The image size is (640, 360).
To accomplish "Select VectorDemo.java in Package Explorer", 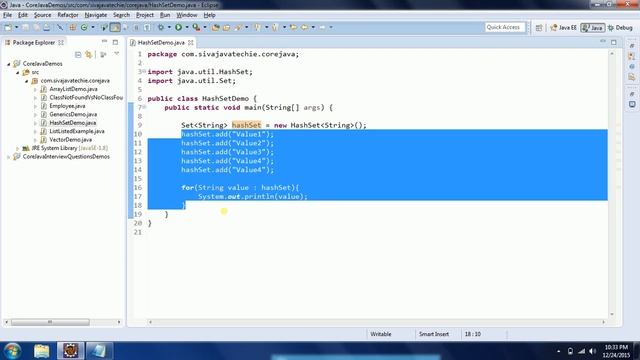I will pos(71,140).
